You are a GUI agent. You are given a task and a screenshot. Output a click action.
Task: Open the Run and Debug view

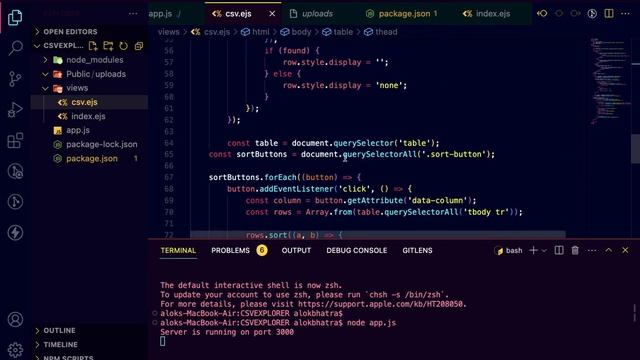coord(15,110)
